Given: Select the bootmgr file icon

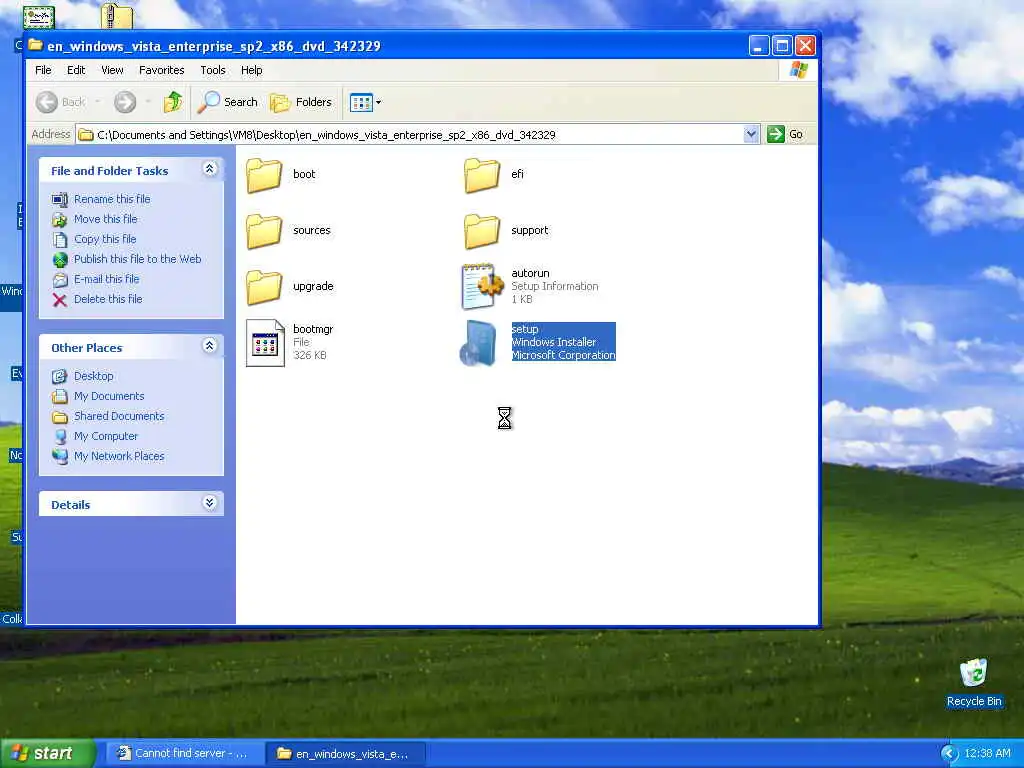Looking at the screenshot, I should tap(265, 343).
